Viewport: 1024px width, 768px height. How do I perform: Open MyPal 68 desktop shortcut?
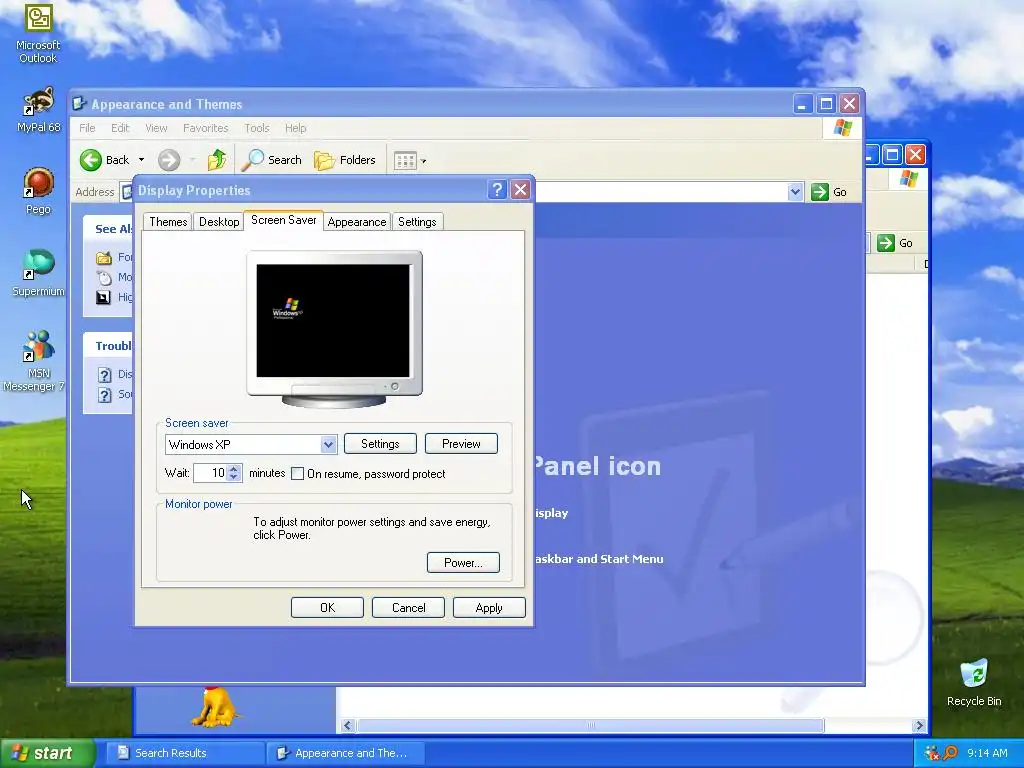38,110
